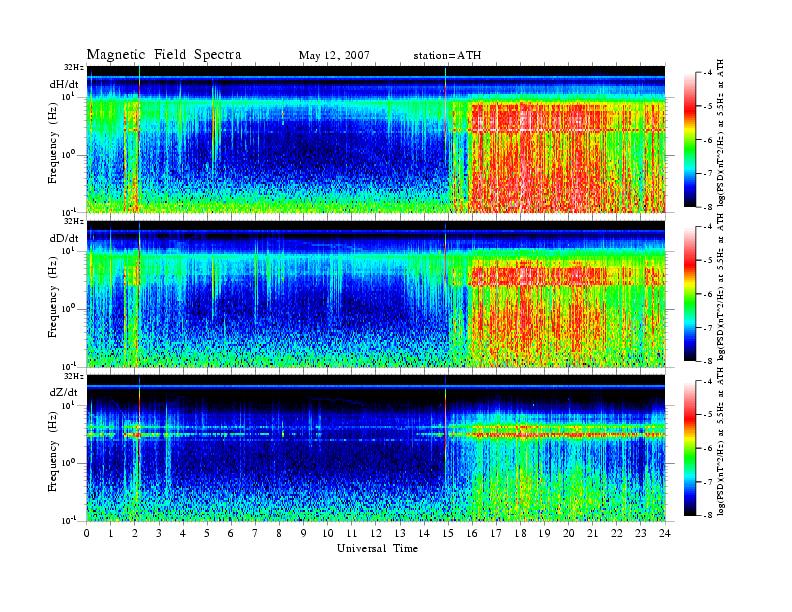
Task: Click the '-6' tick on dD/dt color bar
Action: click(x=707, y=294)
